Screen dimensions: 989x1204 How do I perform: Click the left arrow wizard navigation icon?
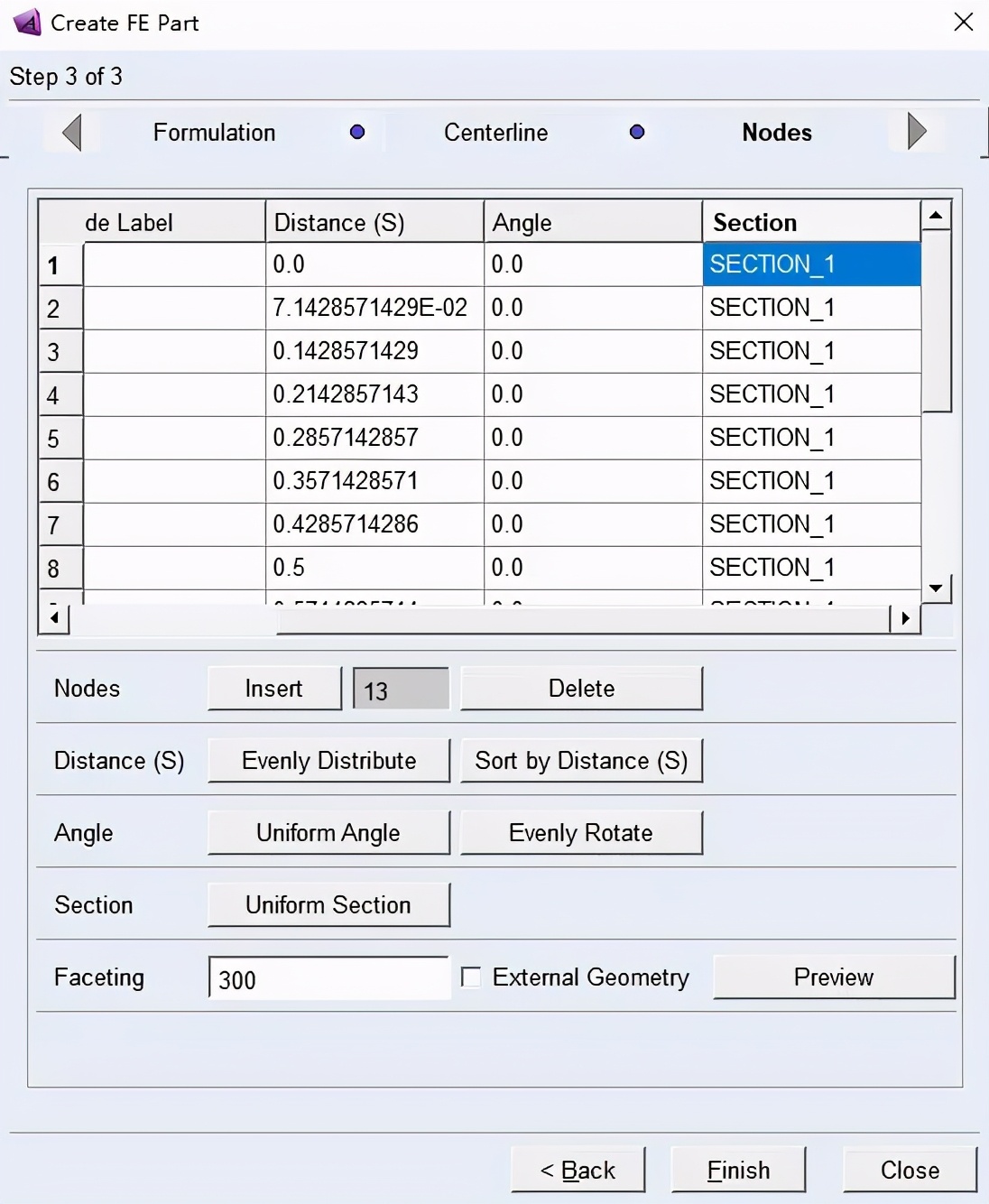pos(72,133)
